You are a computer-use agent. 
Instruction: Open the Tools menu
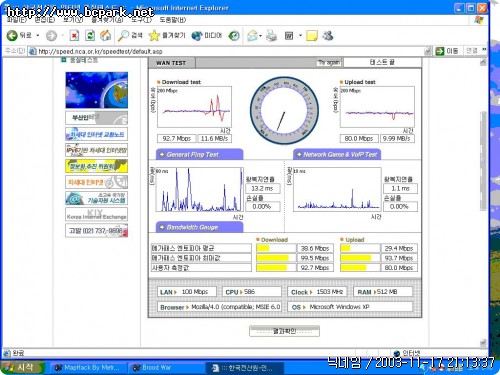[141, 20]
